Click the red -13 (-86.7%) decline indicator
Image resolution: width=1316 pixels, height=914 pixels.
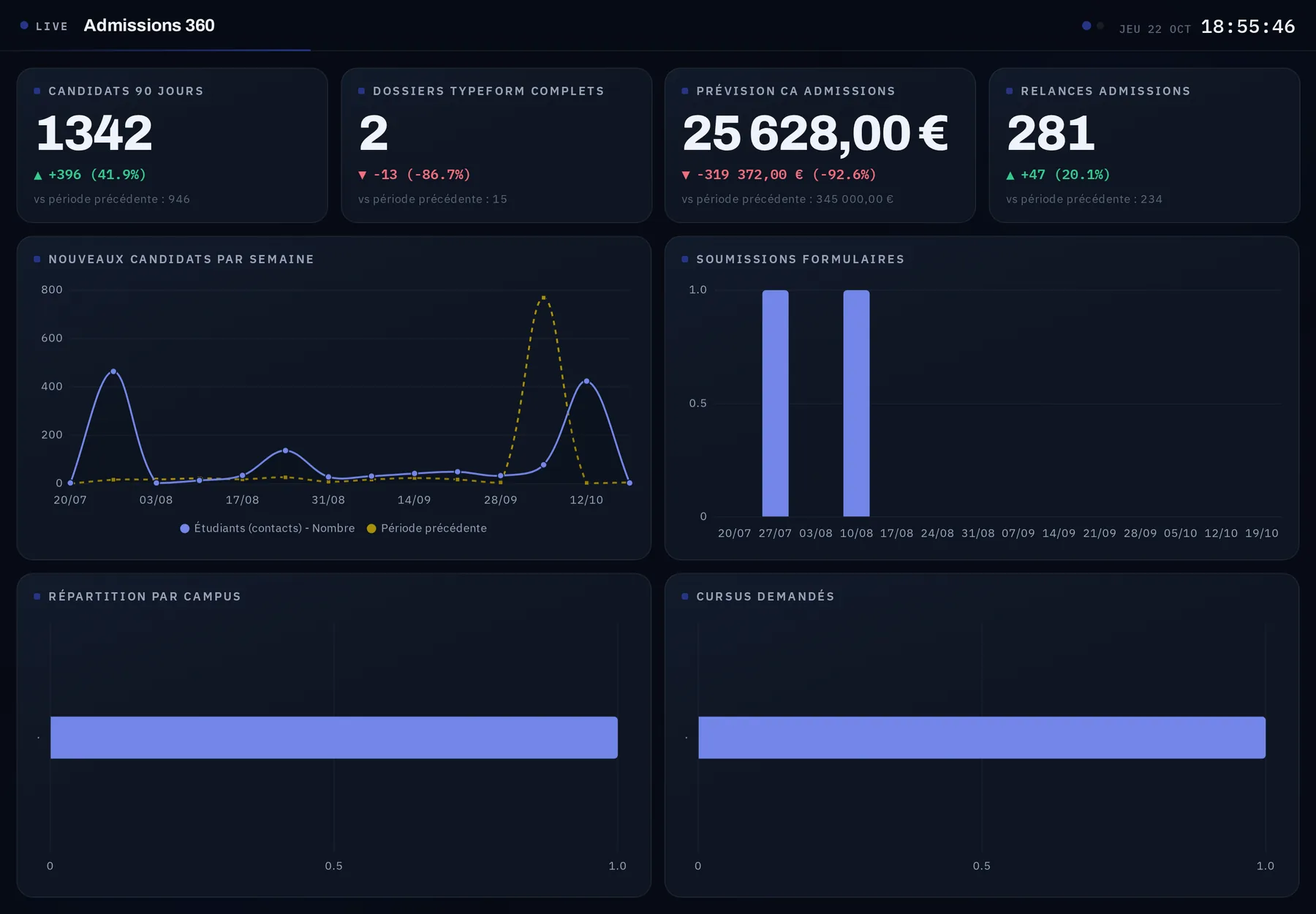coord(414,175)
